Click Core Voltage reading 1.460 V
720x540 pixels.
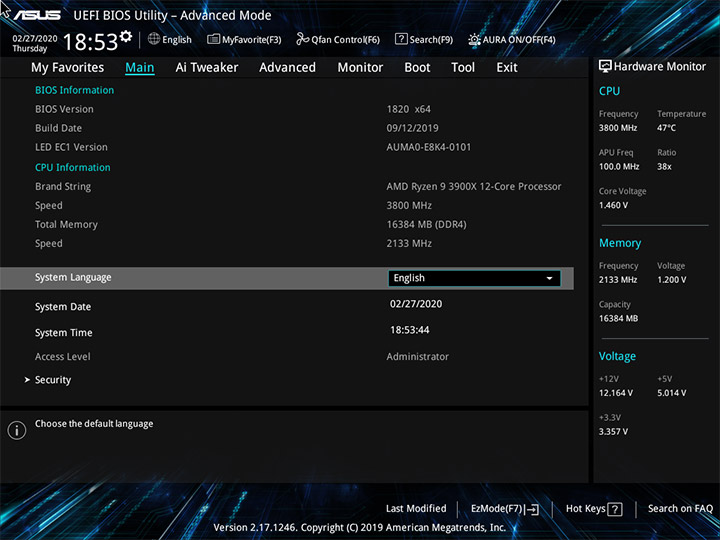coord(613,205)
